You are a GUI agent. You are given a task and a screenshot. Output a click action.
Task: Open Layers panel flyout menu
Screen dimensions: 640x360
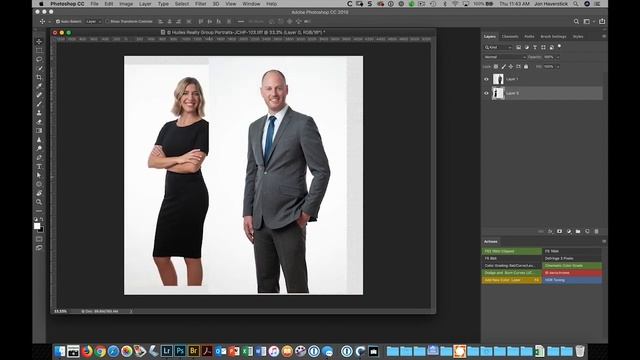[604, 36]
